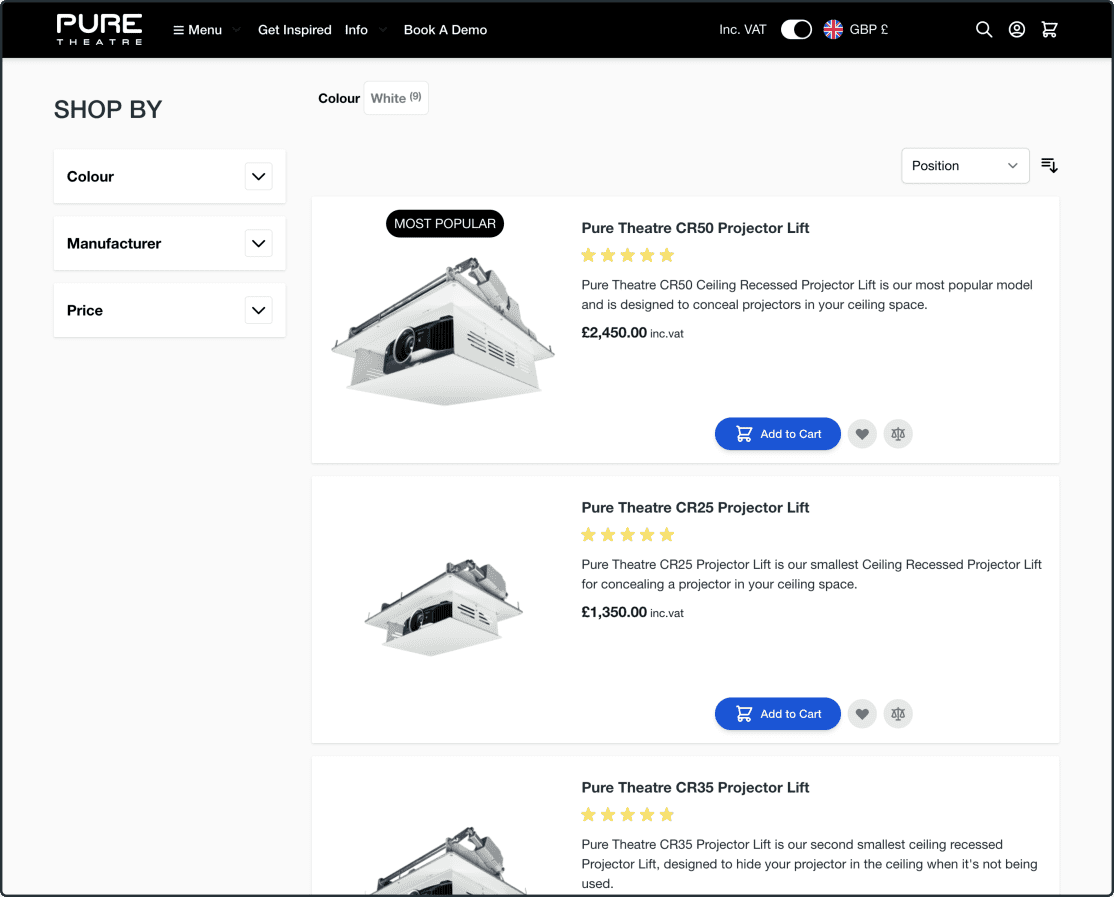The height and width of the screenshot is (897, 1114).
Task: Click the UK flag icon
Action: (833, 29)
